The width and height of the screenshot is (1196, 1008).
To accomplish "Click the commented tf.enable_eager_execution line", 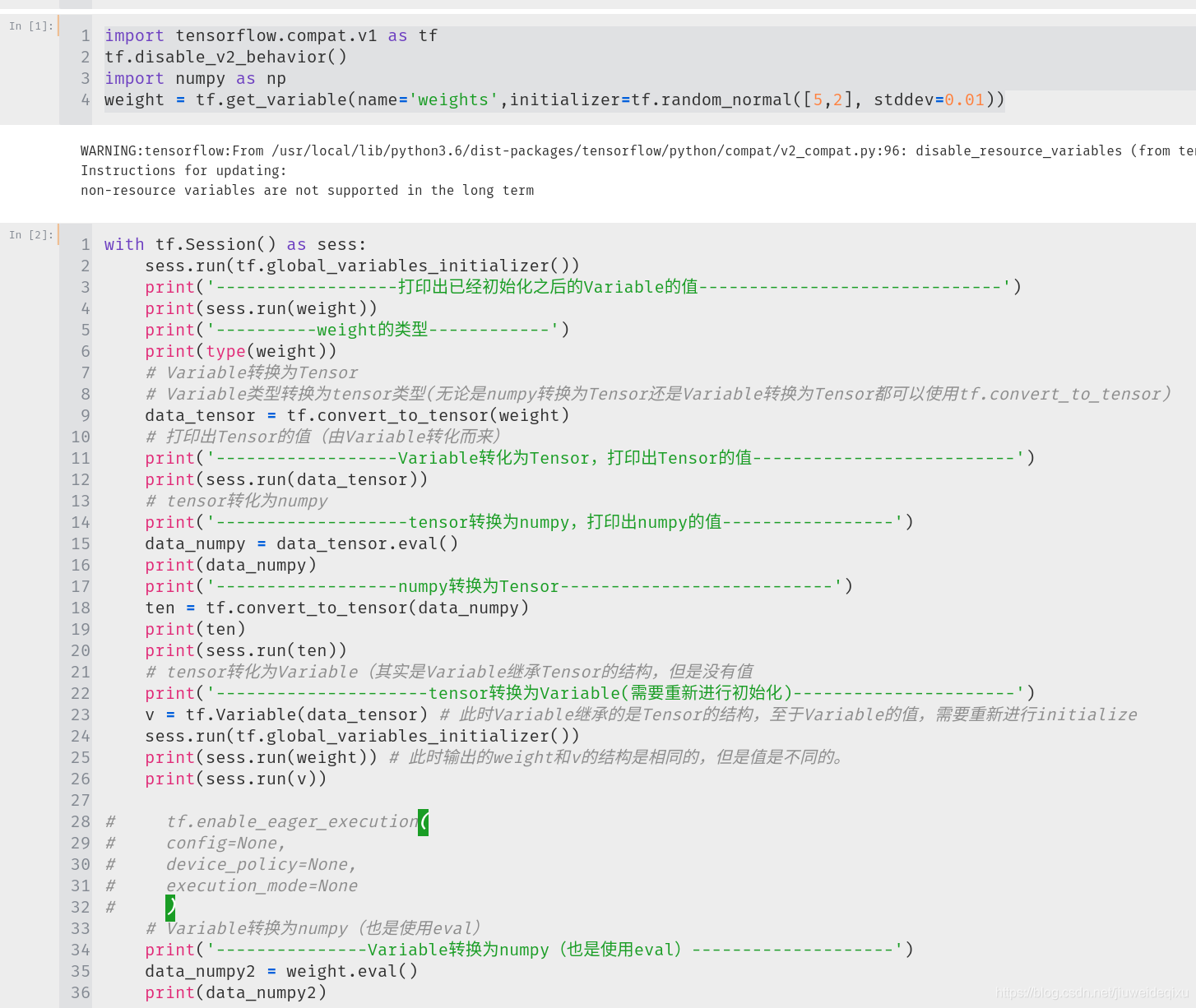I will pyautogui.click(x=288, y=821).
